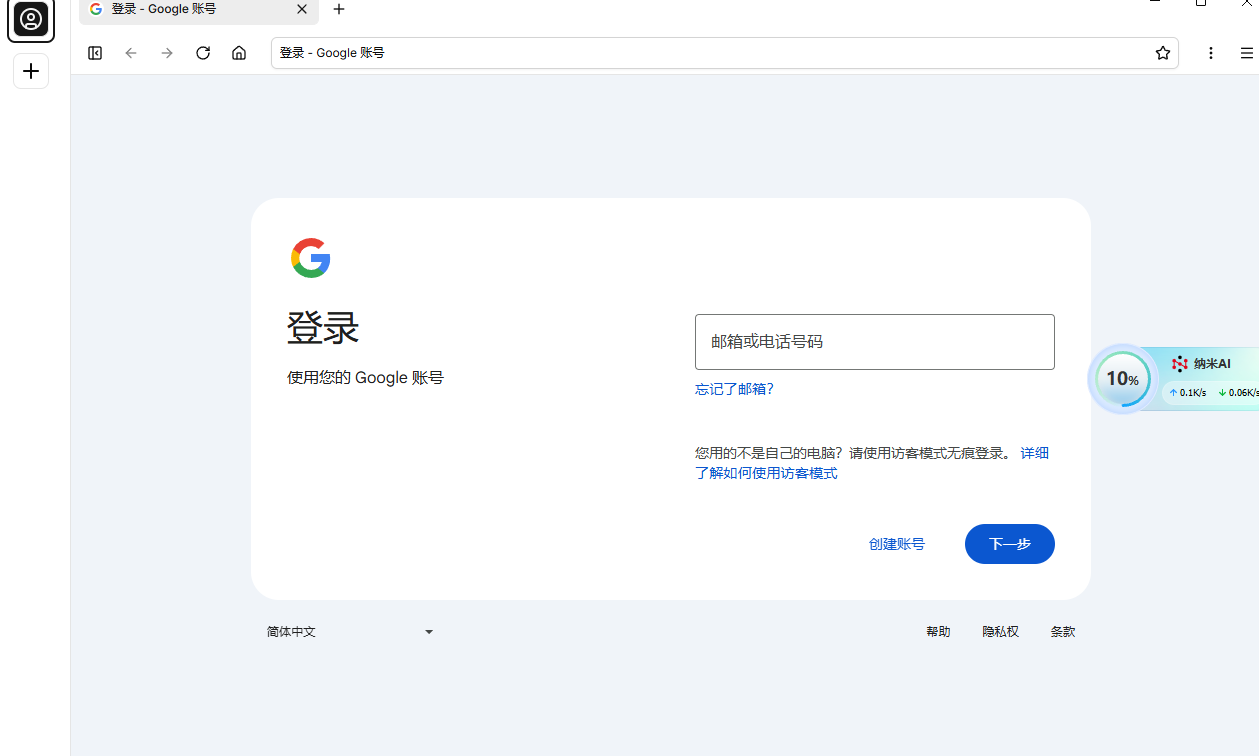1259x756 pixels.
Task: Open the three-dot browser menu
Action: (x=1211, y=53)
